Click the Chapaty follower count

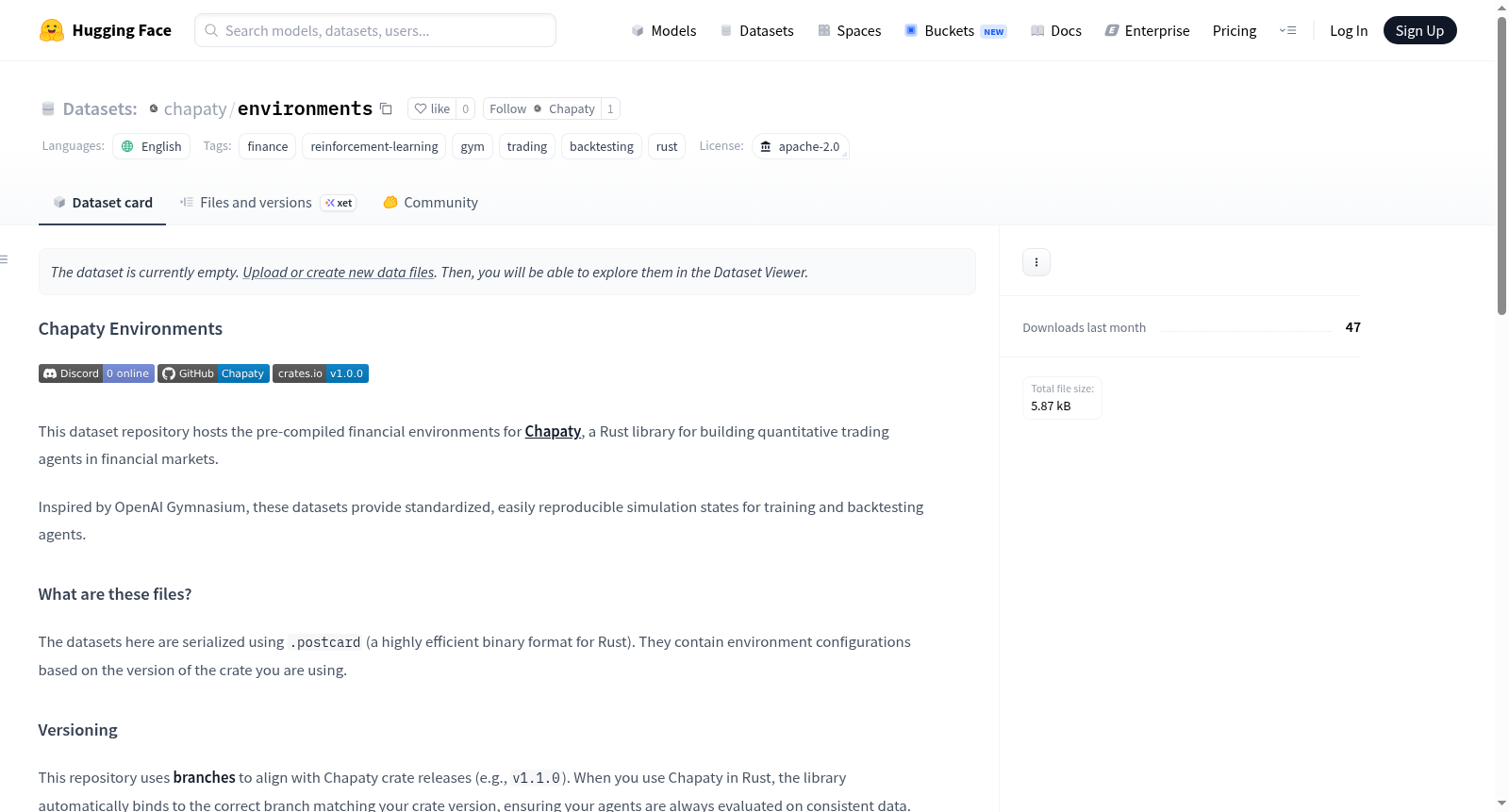[x=610, y=108]
